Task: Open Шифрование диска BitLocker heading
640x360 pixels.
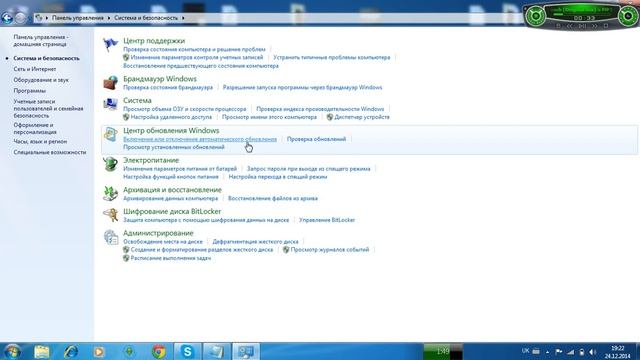Action: point(172,211)
